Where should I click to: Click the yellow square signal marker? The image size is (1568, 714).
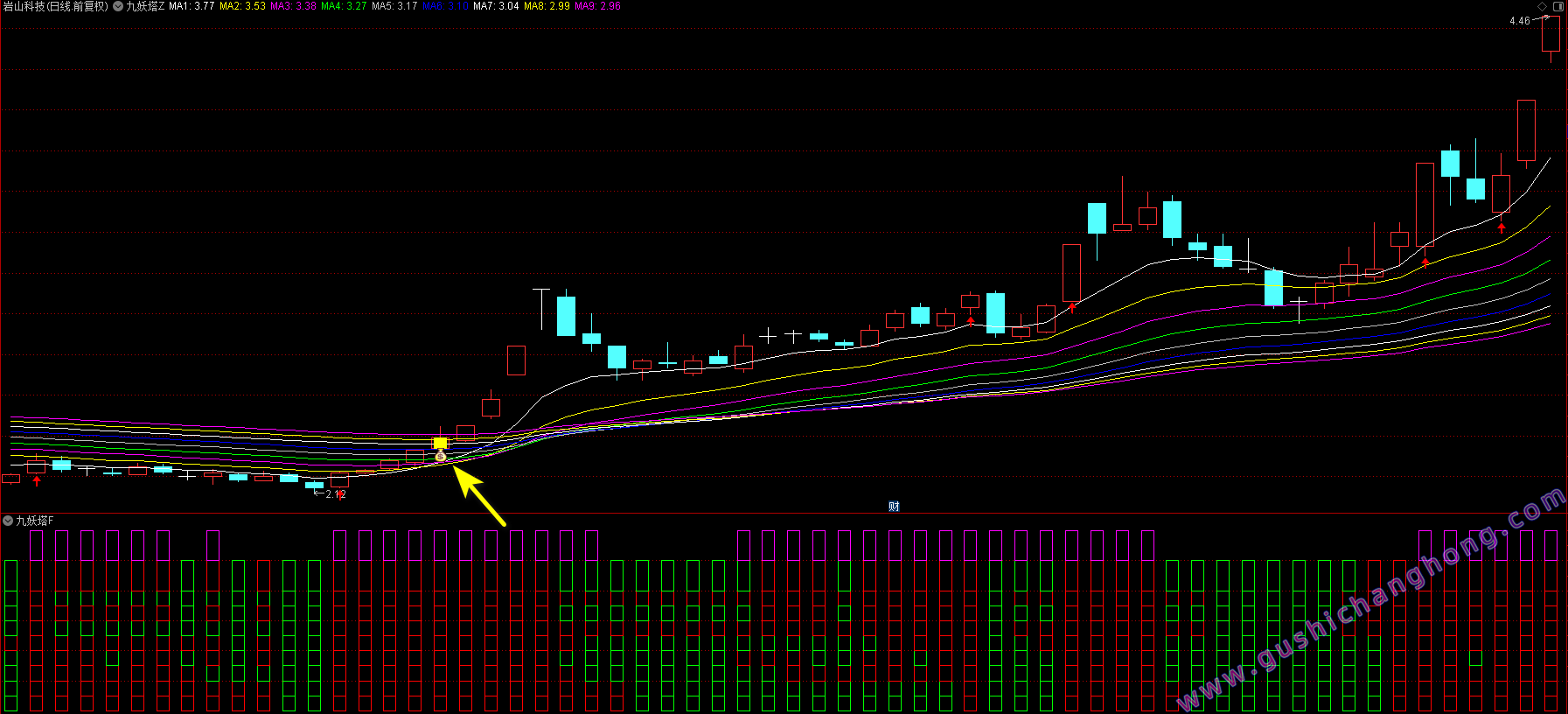pyautogui.click(x=440, y=444)
